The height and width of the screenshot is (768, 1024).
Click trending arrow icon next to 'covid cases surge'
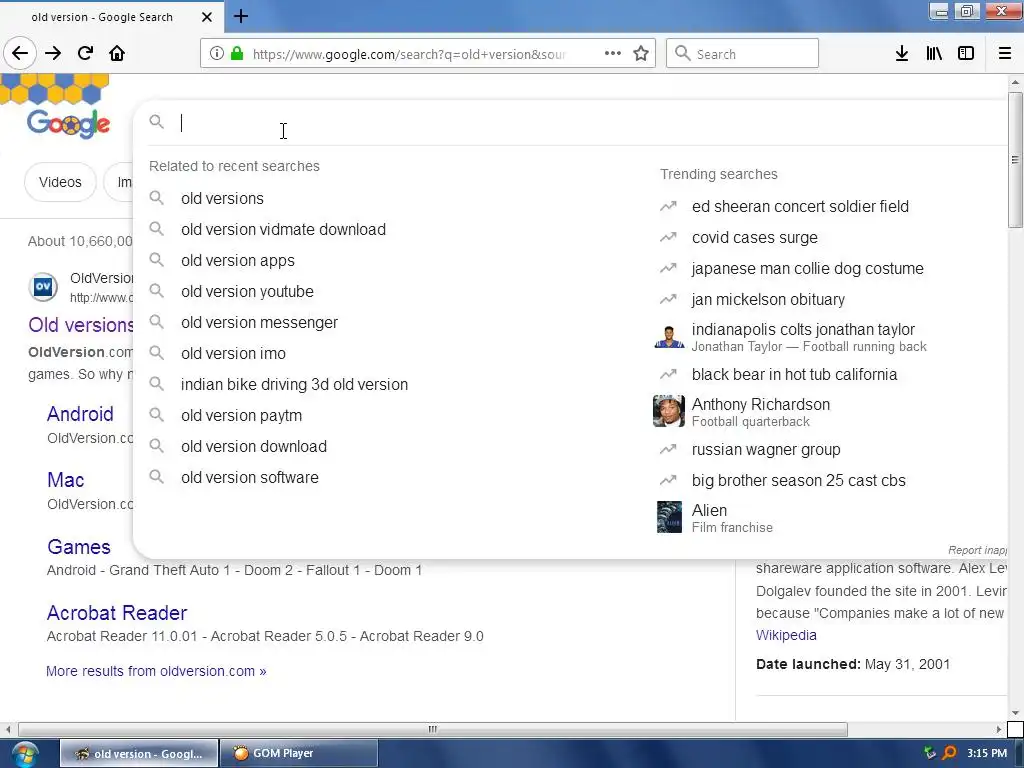(668, 238)
